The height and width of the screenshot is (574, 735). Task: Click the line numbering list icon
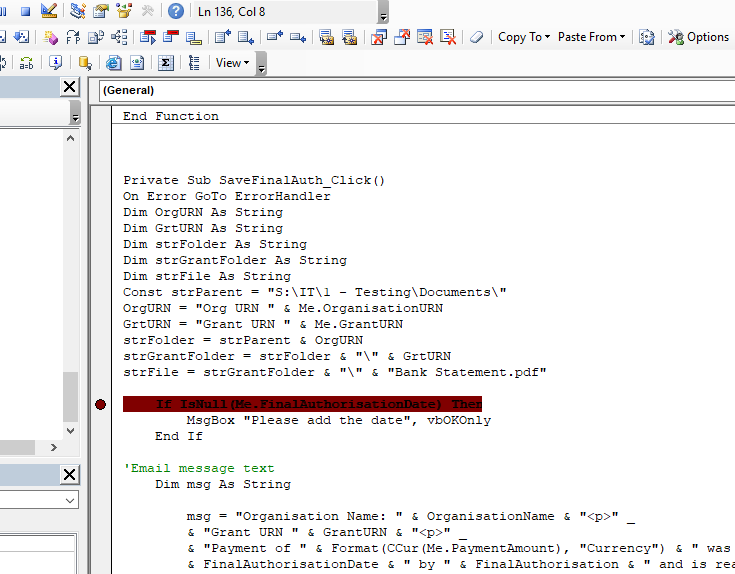point(194,63)
